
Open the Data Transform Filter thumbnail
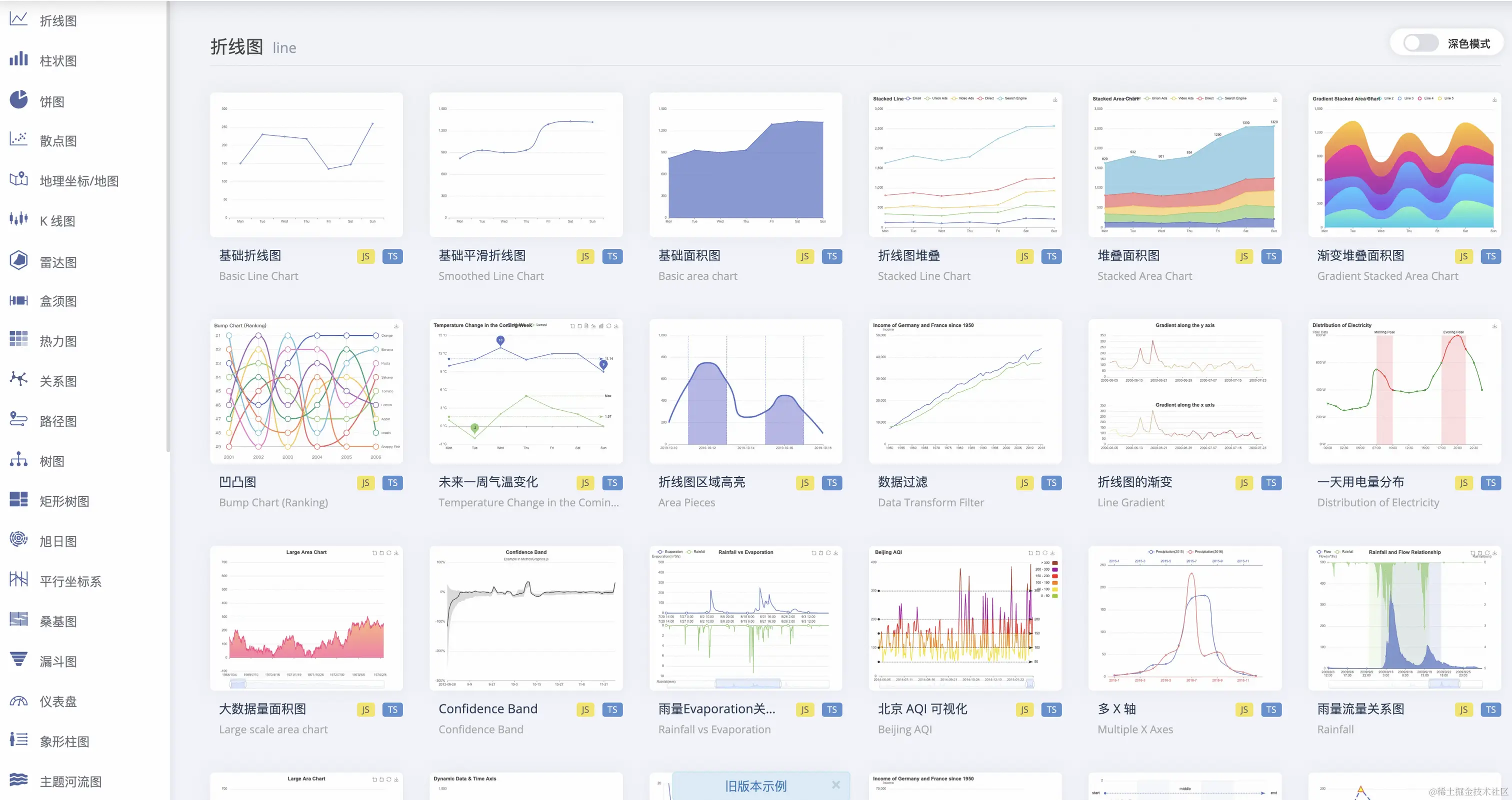pyautogui.click(x=965, y=391)
